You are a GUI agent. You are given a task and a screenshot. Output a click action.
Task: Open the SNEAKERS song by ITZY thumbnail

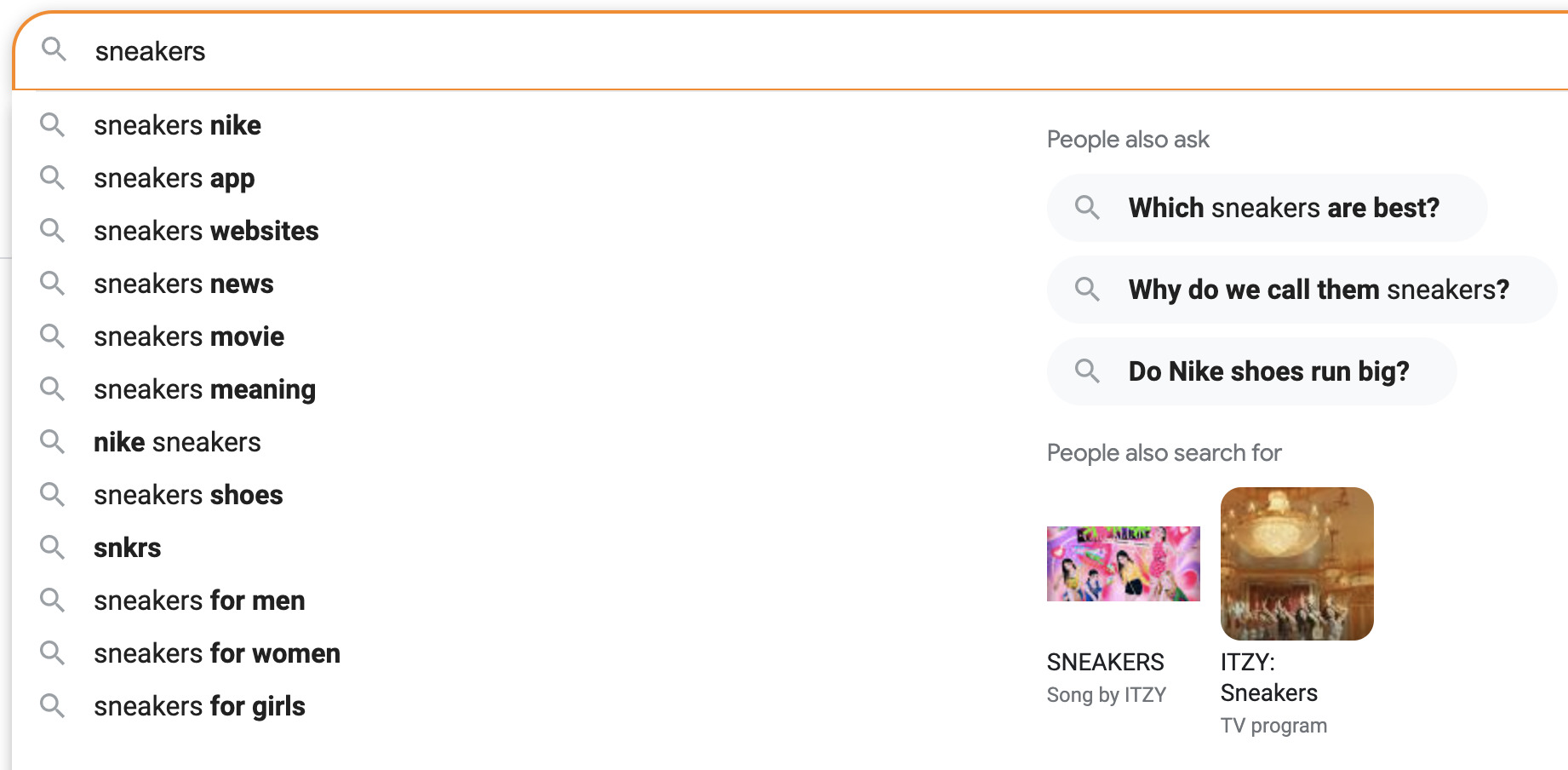[1123, 564]
